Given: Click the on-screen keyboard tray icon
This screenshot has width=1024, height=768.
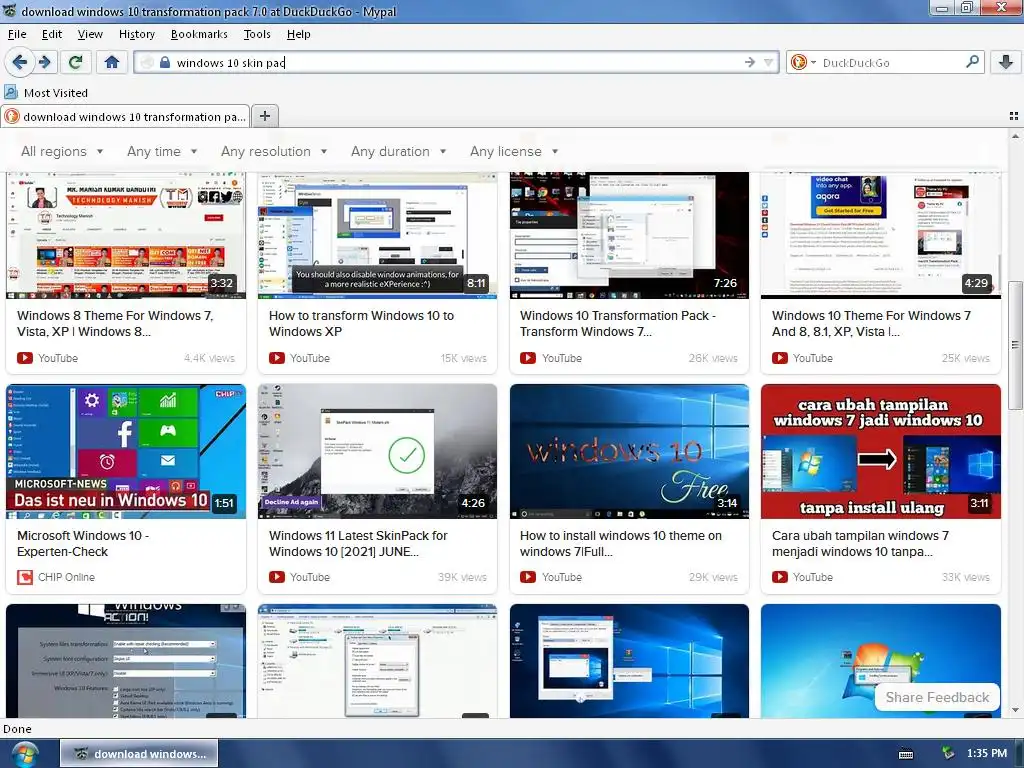Looking at the screenshot, I should coord(906,754).
